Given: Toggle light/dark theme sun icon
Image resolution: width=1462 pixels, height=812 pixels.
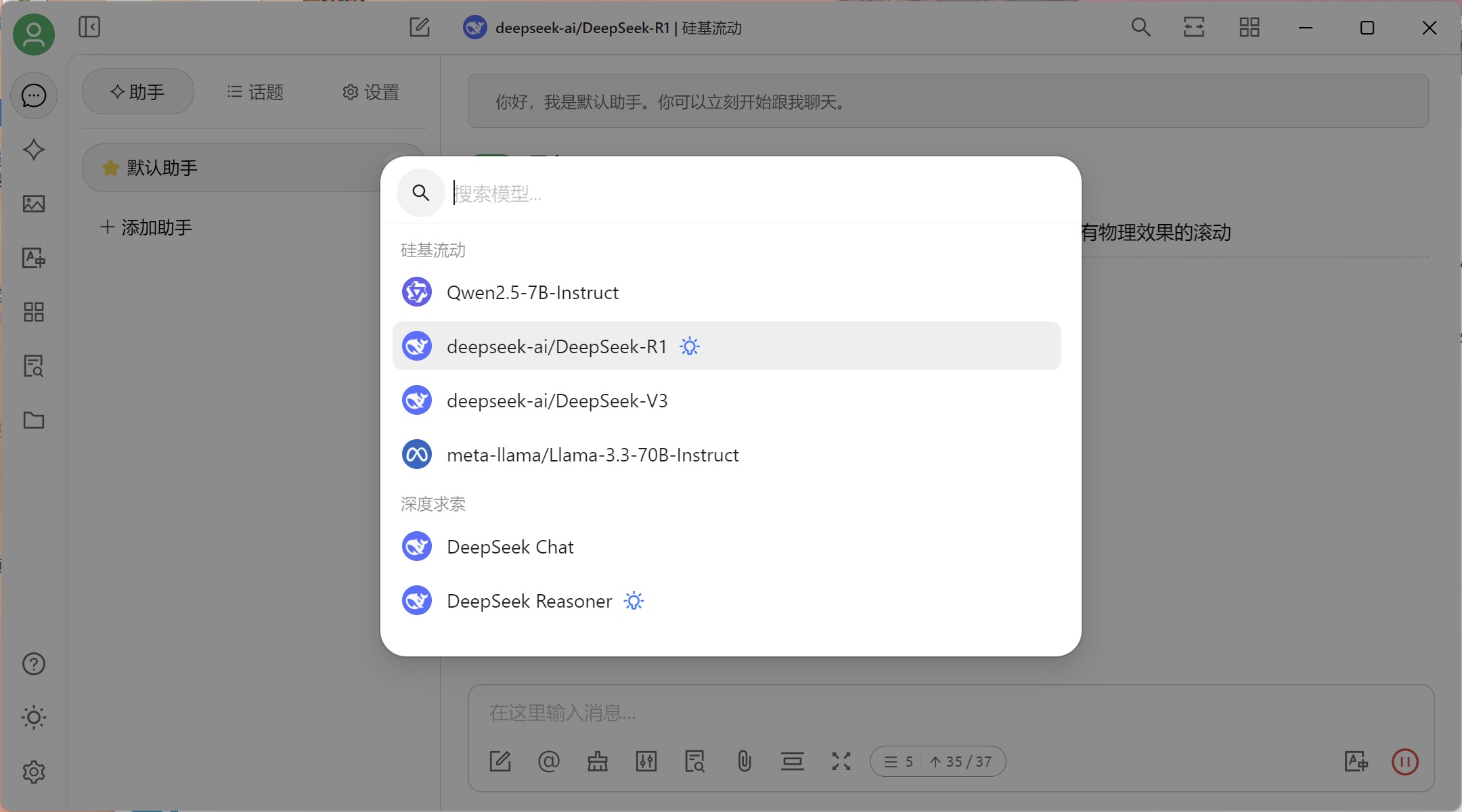Looking at the screenshot, I should (x=34, y=717).
